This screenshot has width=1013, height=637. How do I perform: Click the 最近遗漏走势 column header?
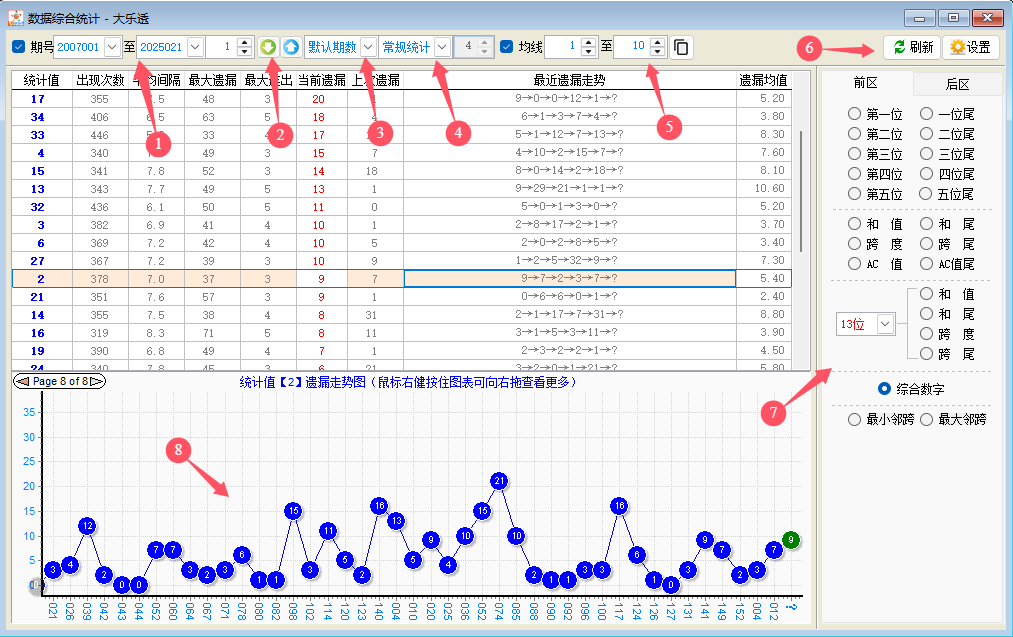click(x=569, y=80)
